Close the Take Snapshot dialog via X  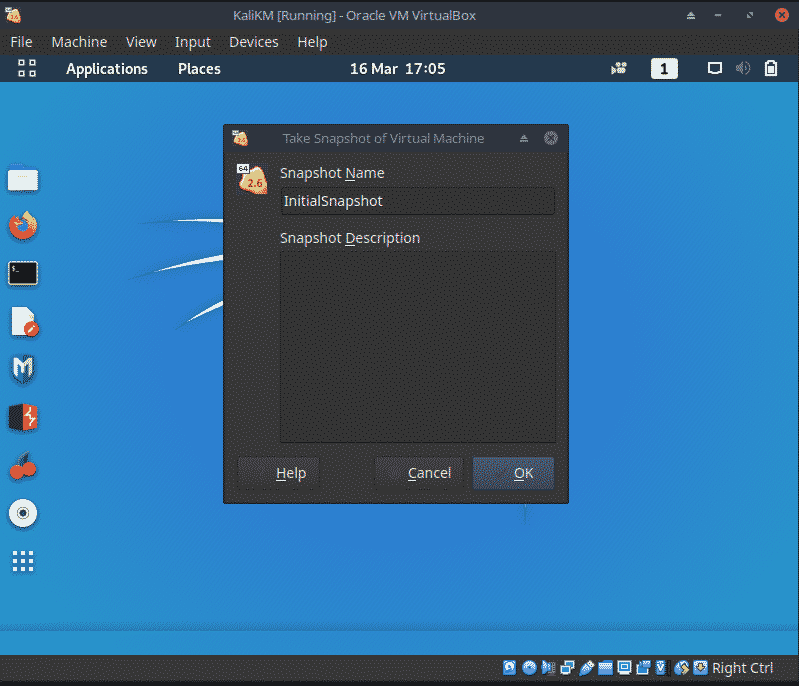(551, 138)
